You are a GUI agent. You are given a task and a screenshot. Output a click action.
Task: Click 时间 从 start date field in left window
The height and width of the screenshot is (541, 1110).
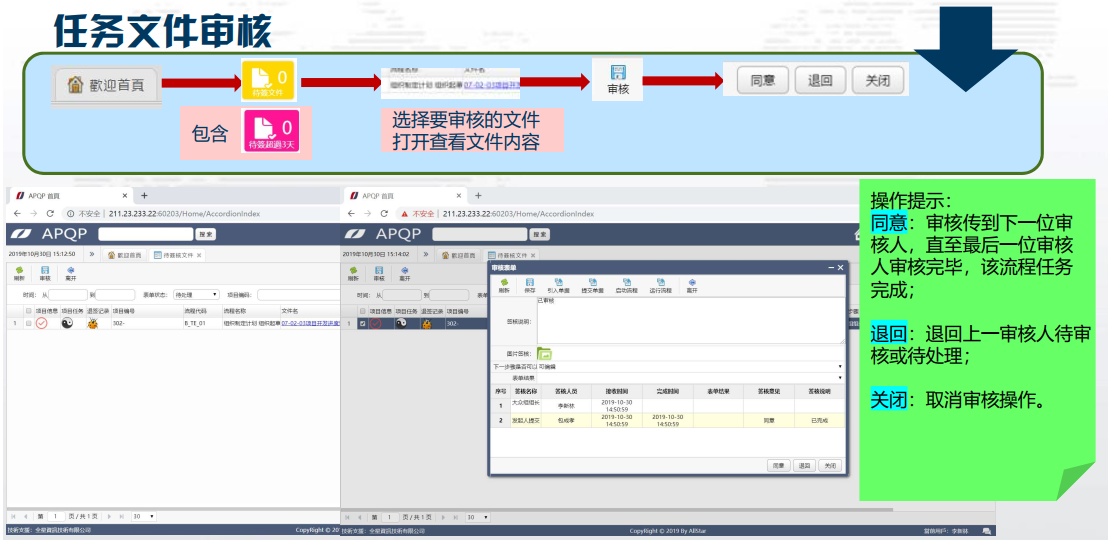pos(67,295)
